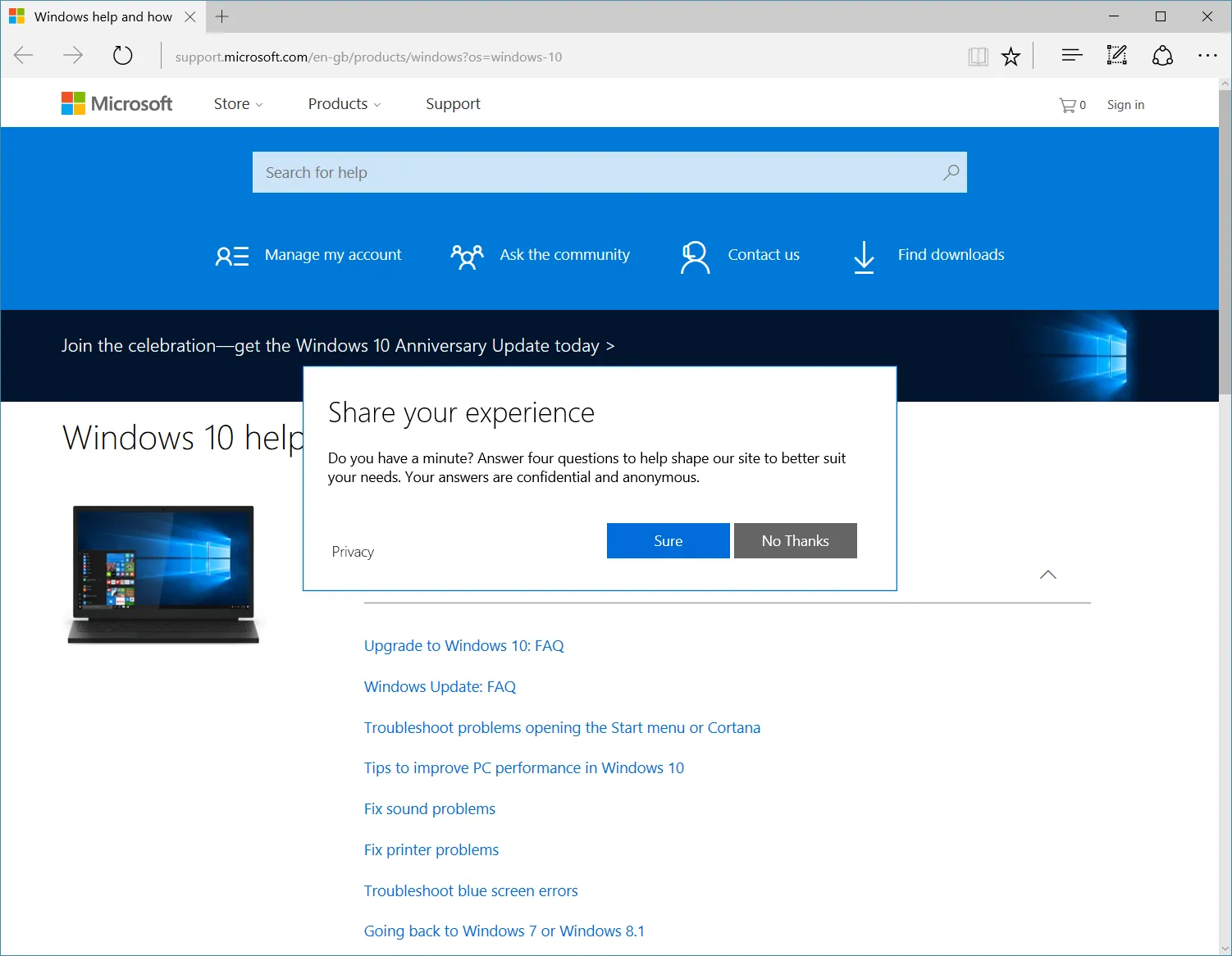This screenshot has width=1232, height=956.
Task: Open Reading view in the browser toolbar
Action: pyautogui.click(x=978, y=56)
